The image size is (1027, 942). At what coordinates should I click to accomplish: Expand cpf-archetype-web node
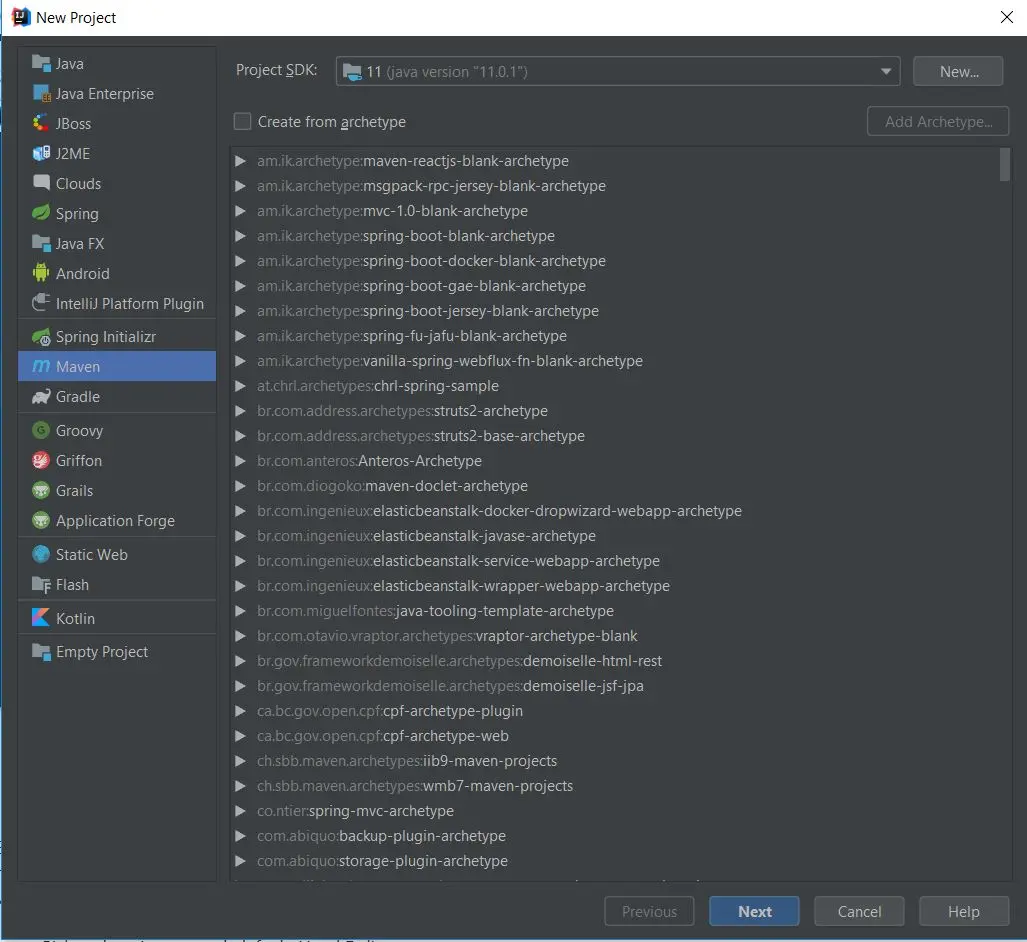pyautogui.click(x=240, y=736)
